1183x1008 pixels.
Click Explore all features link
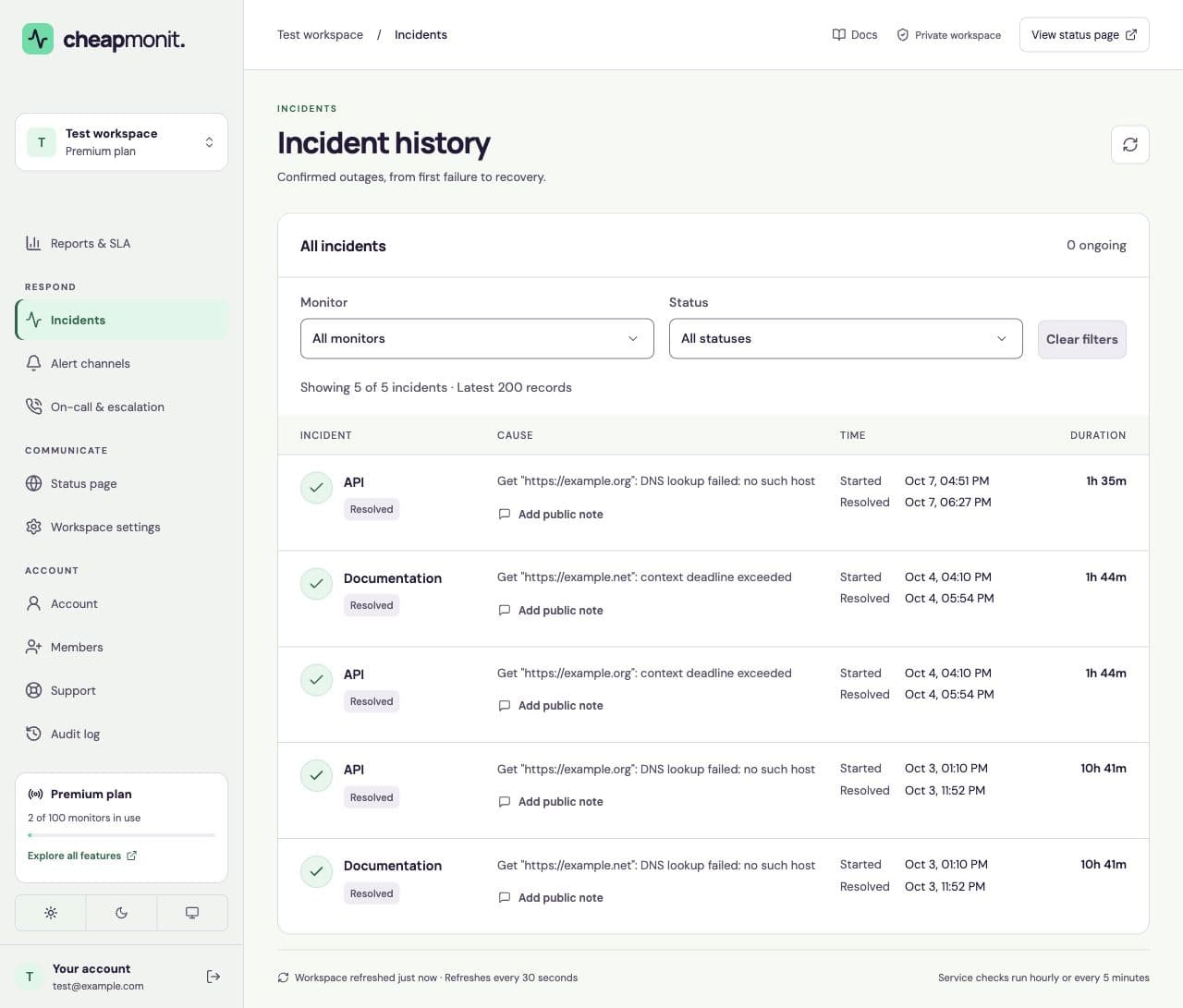[x=82, y=856]
